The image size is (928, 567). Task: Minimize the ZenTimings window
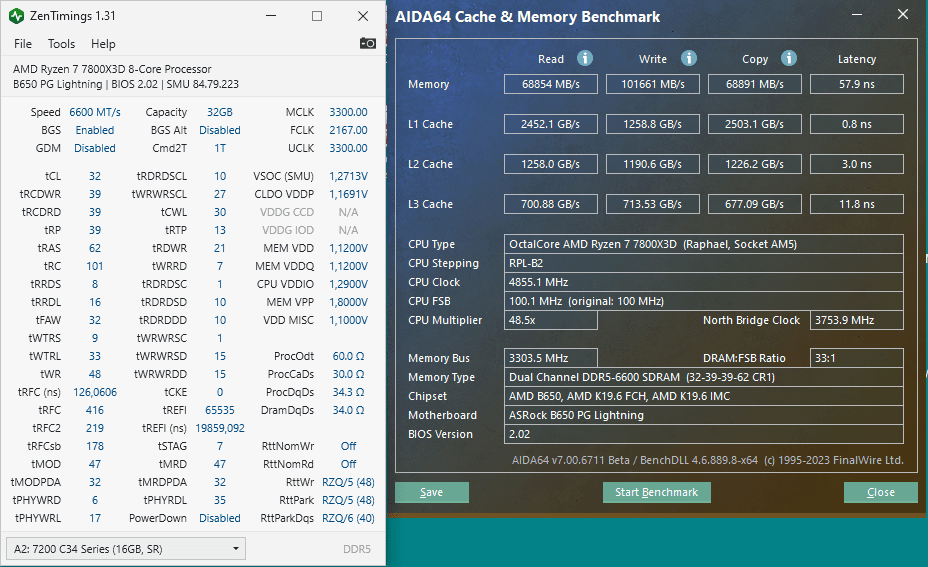coord(271,16)
